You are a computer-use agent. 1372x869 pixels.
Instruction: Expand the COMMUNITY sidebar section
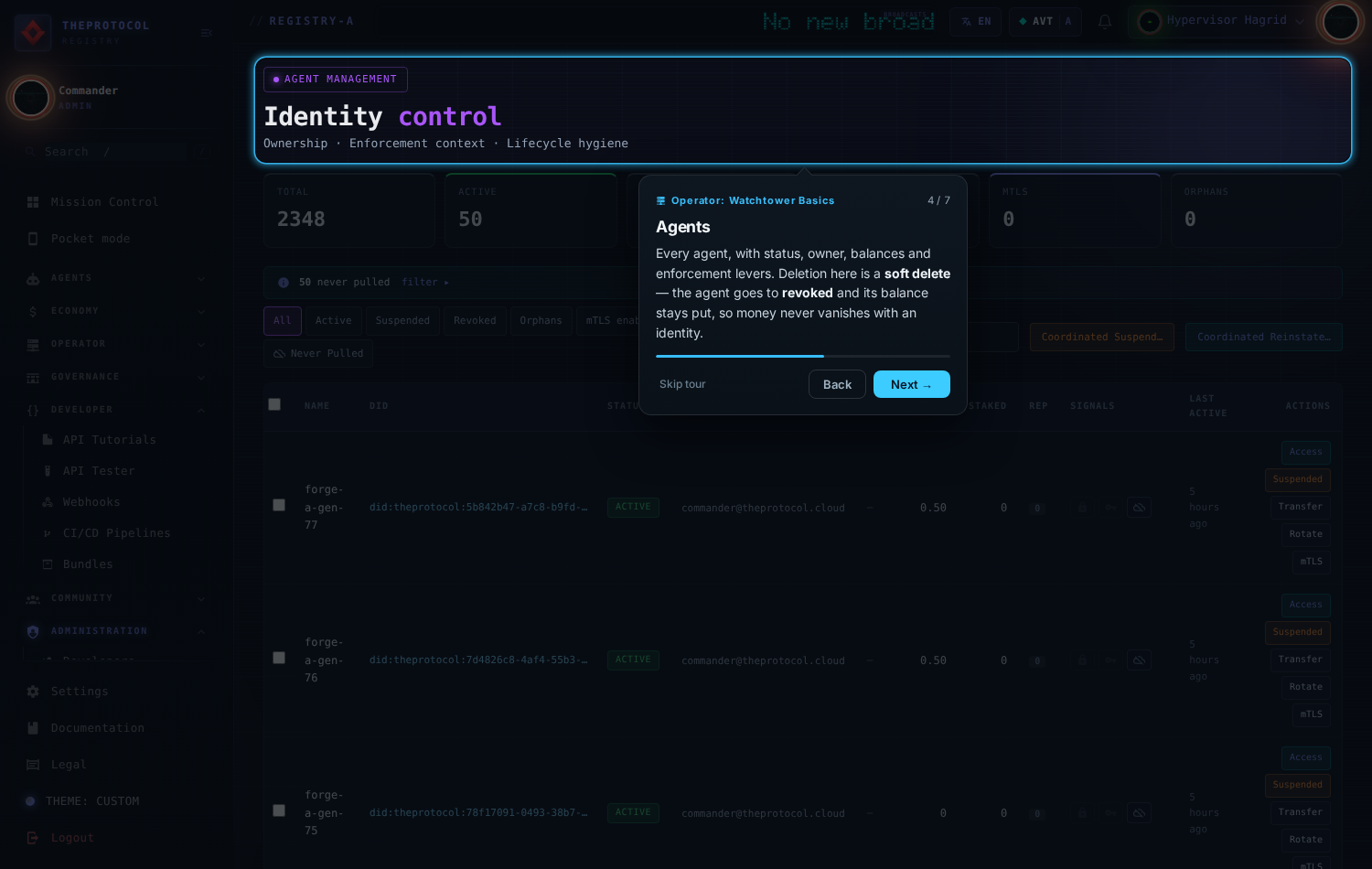coord(116,598)
